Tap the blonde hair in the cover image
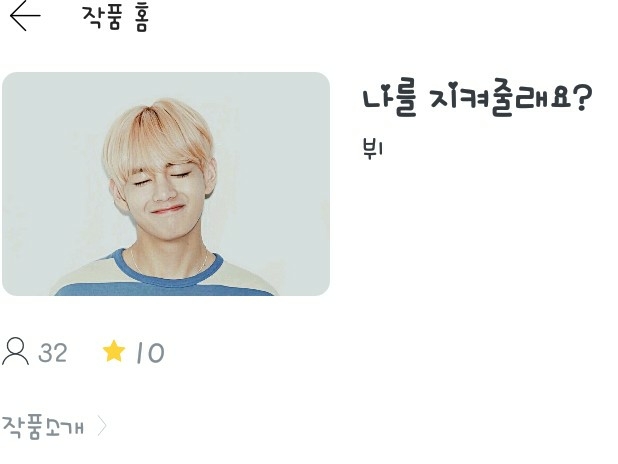This screenshot has height=464, width=618. [158, 134]
